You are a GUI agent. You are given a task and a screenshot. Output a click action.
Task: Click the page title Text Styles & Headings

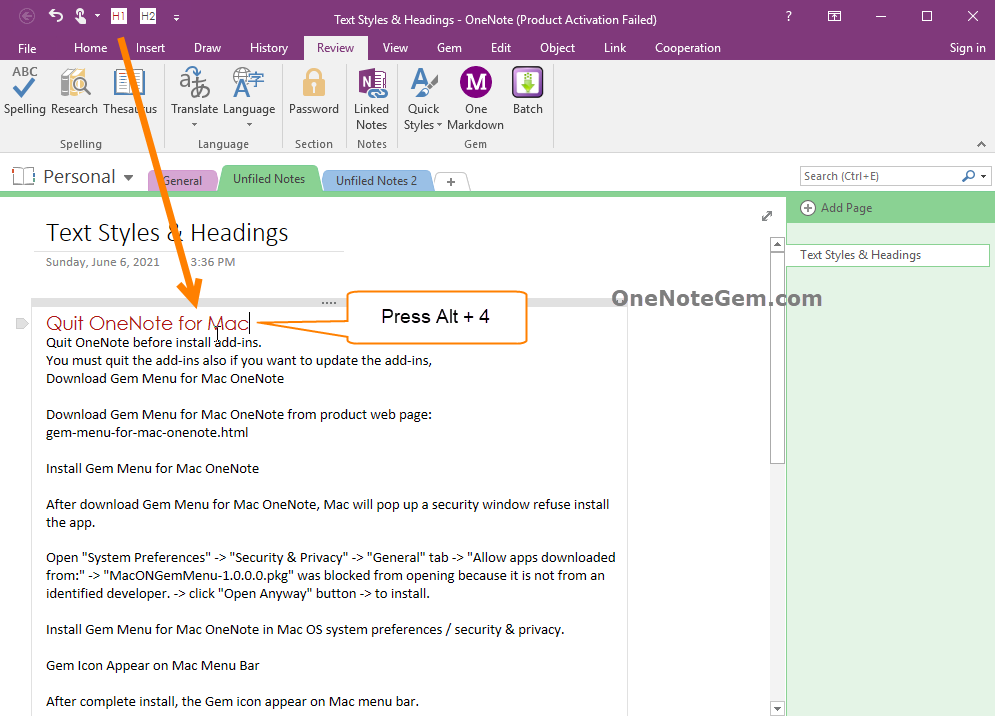[167, 233]
